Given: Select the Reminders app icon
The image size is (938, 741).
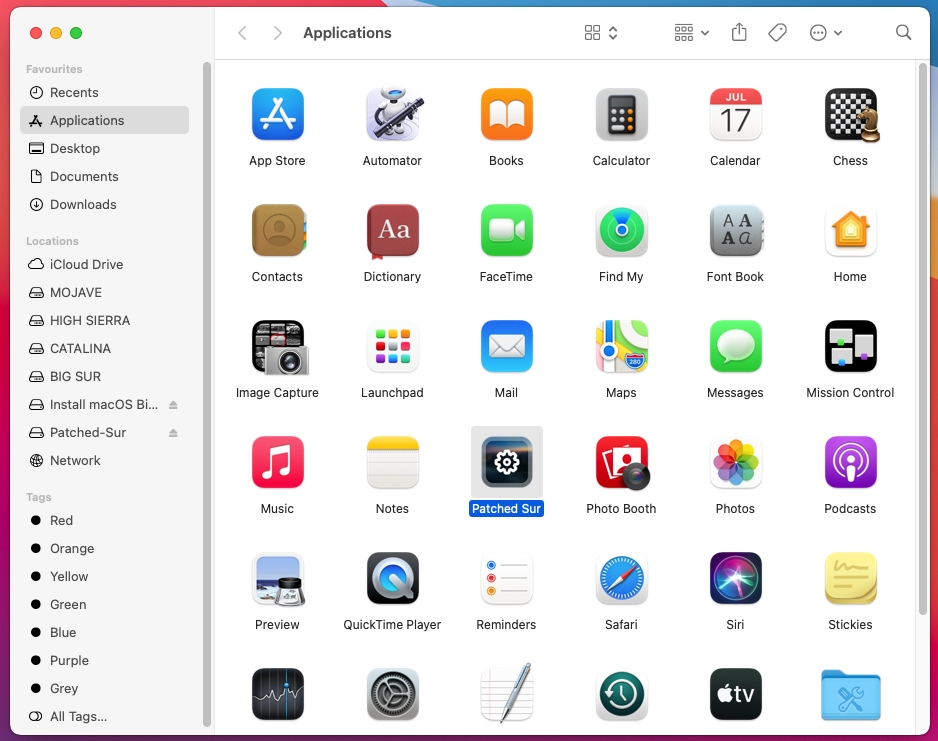Looking at the screenshot, I should [507, 578].
